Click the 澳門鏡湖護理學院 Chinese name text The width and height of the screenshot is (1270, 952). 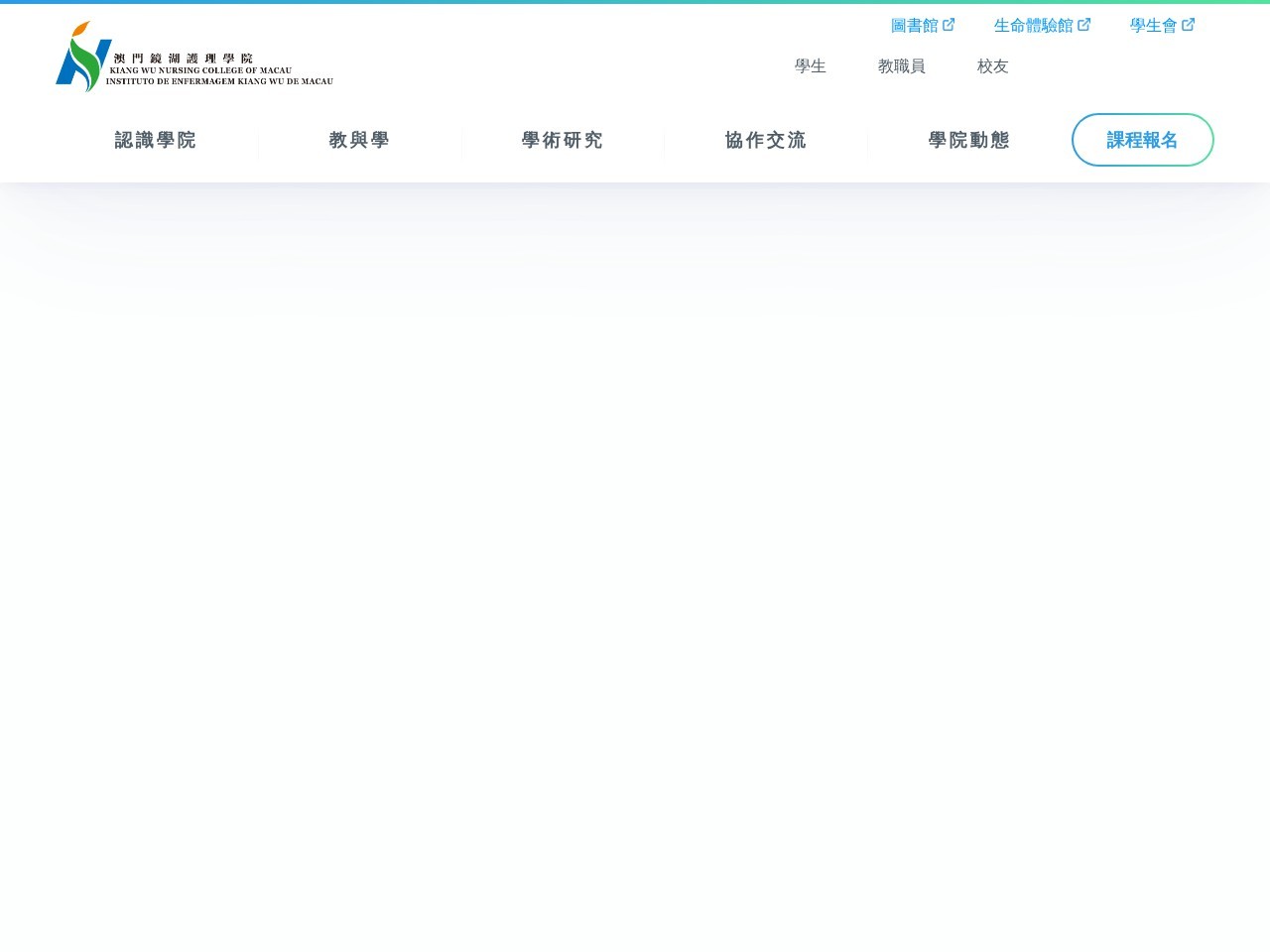tap(183, 59)
